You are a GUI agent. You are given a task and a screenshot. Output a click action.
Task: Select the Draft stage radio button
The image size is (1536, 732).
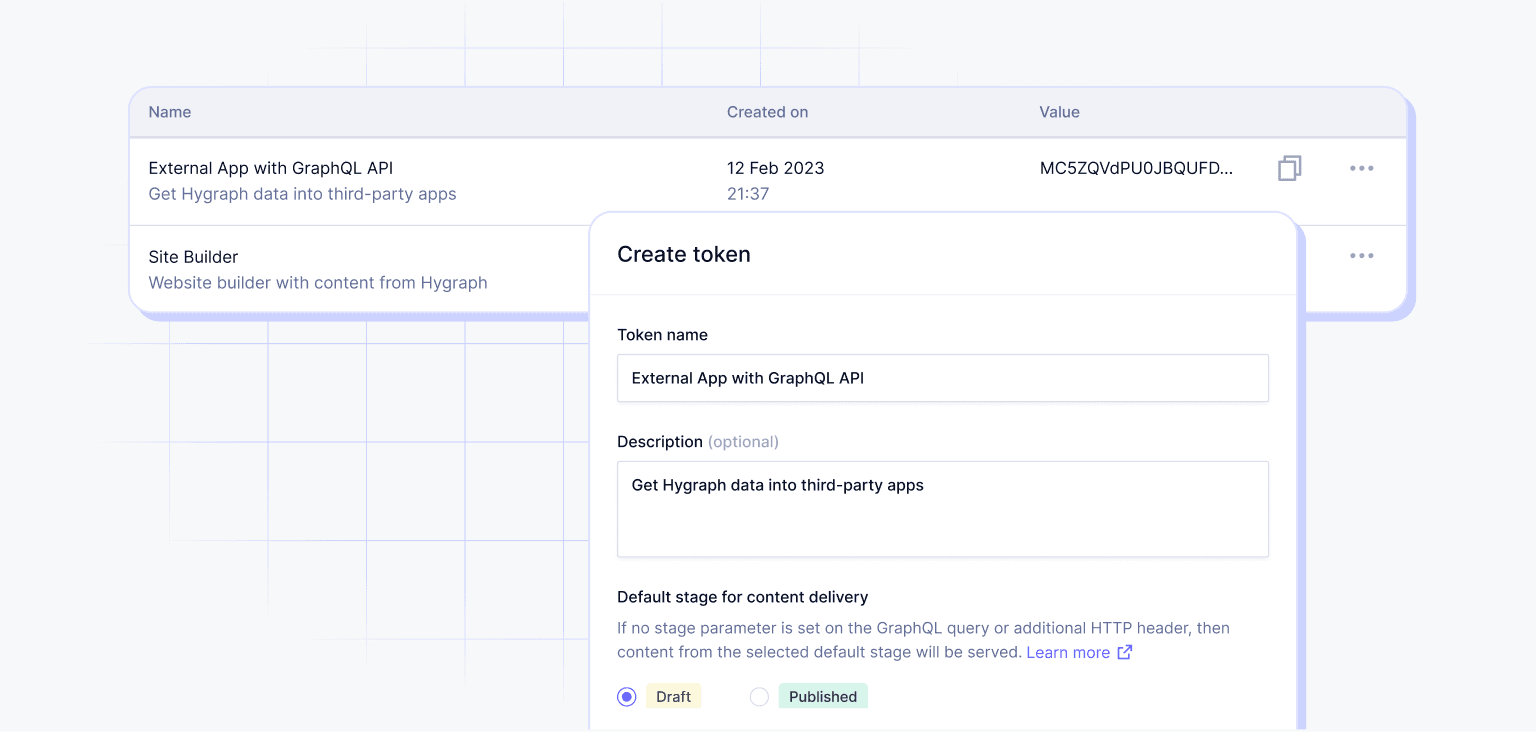[x=627, y=697]
